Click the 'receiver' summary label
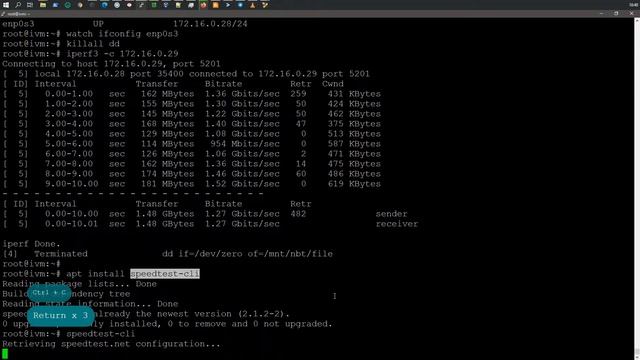The width and height of the screenshot is (640, 360). point(397,224)
